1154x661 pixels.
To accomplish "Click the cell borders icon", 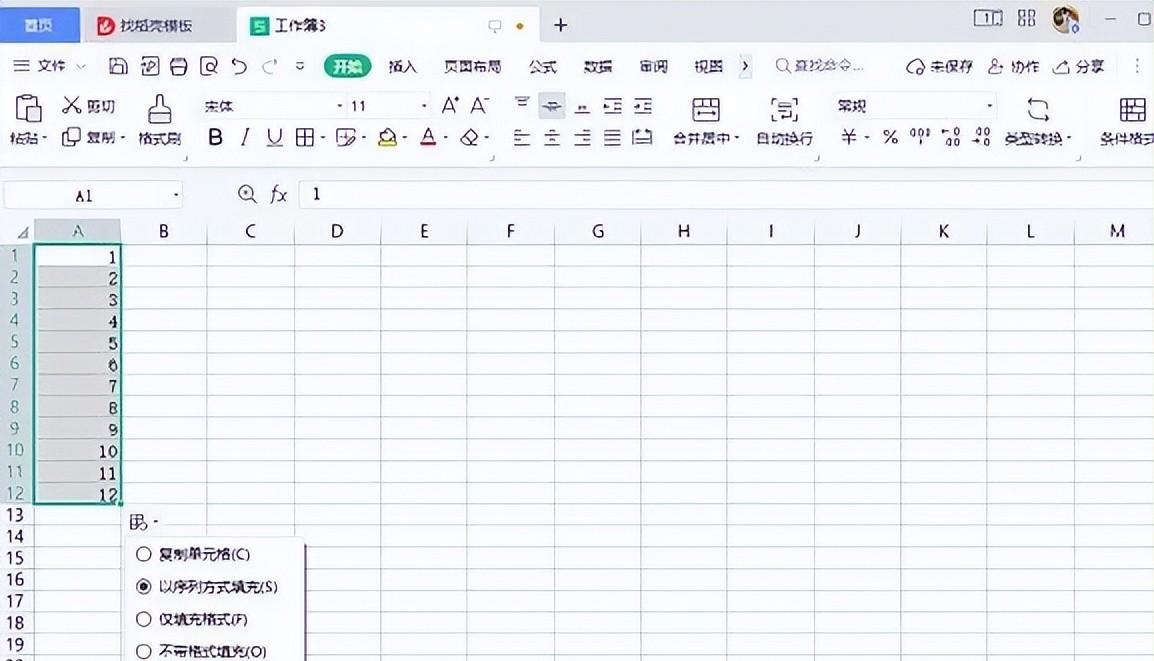I will point(305,137).
